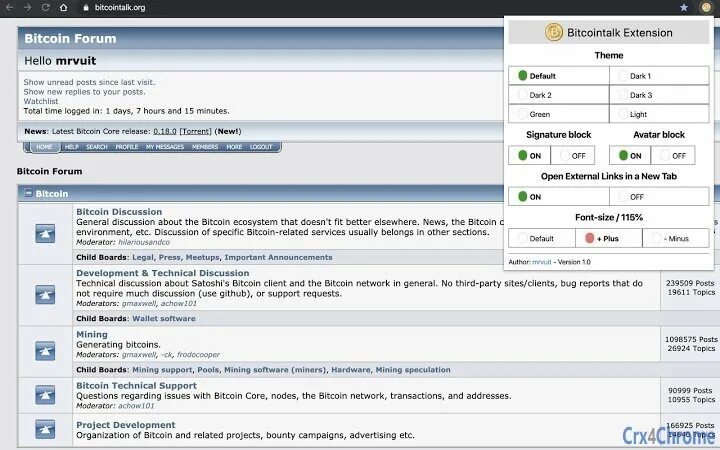Show unread posts since last visit
720x450 pixels.
point(90,82)
